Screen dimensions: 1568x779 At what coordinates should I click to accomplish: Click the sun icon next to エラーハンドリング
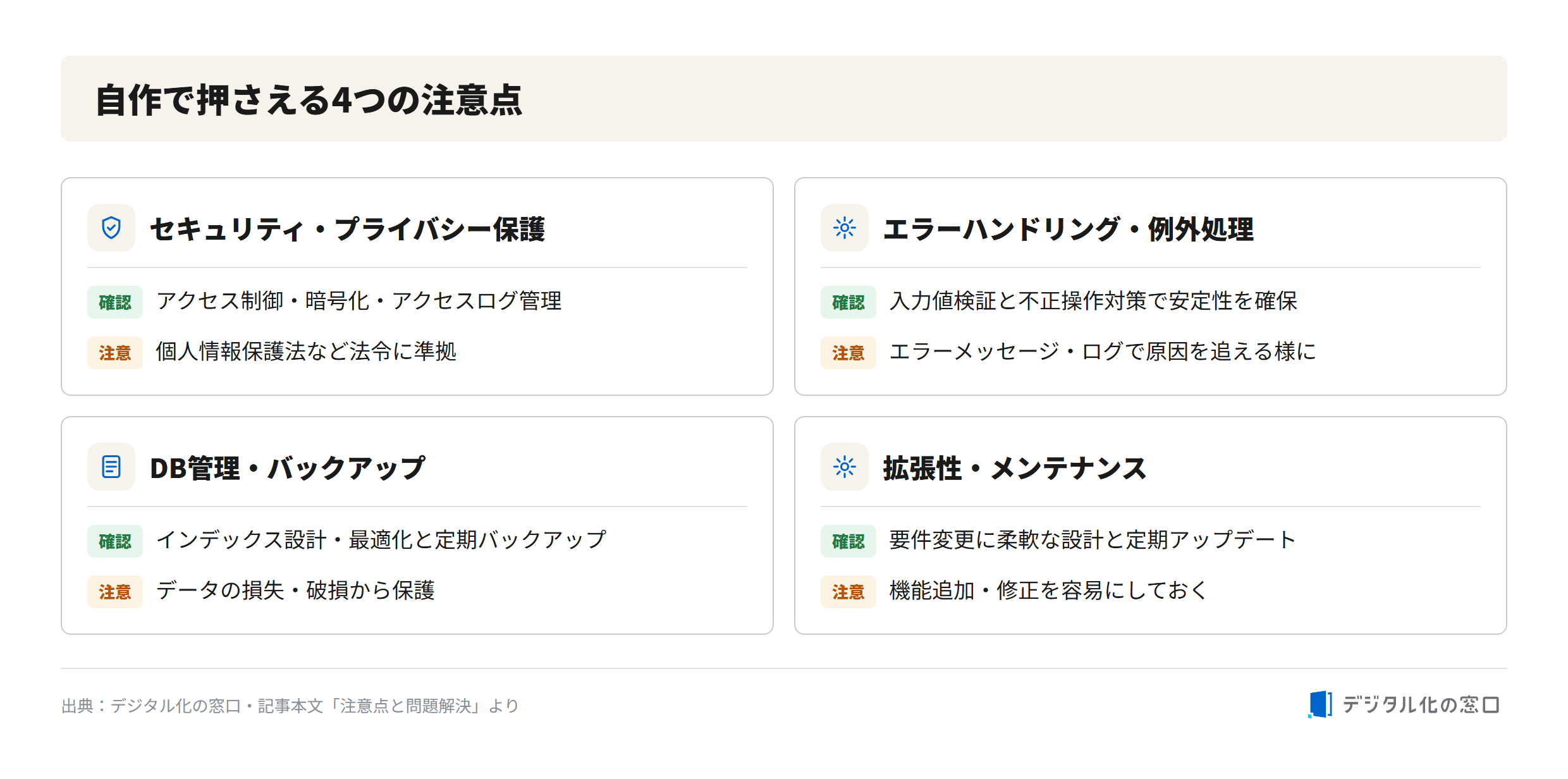pyautogui.click(x=845, y=228)
